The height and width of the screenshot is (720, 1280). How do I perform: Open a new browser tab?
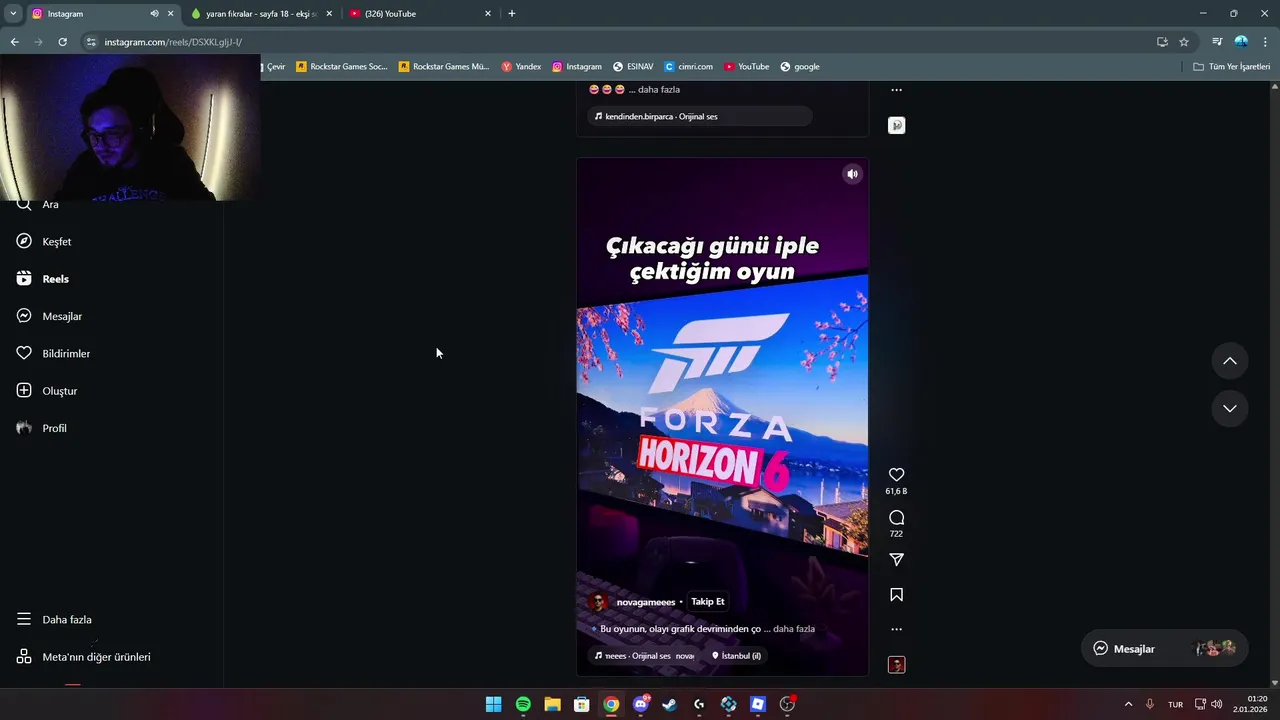click(x=512, y=14)
